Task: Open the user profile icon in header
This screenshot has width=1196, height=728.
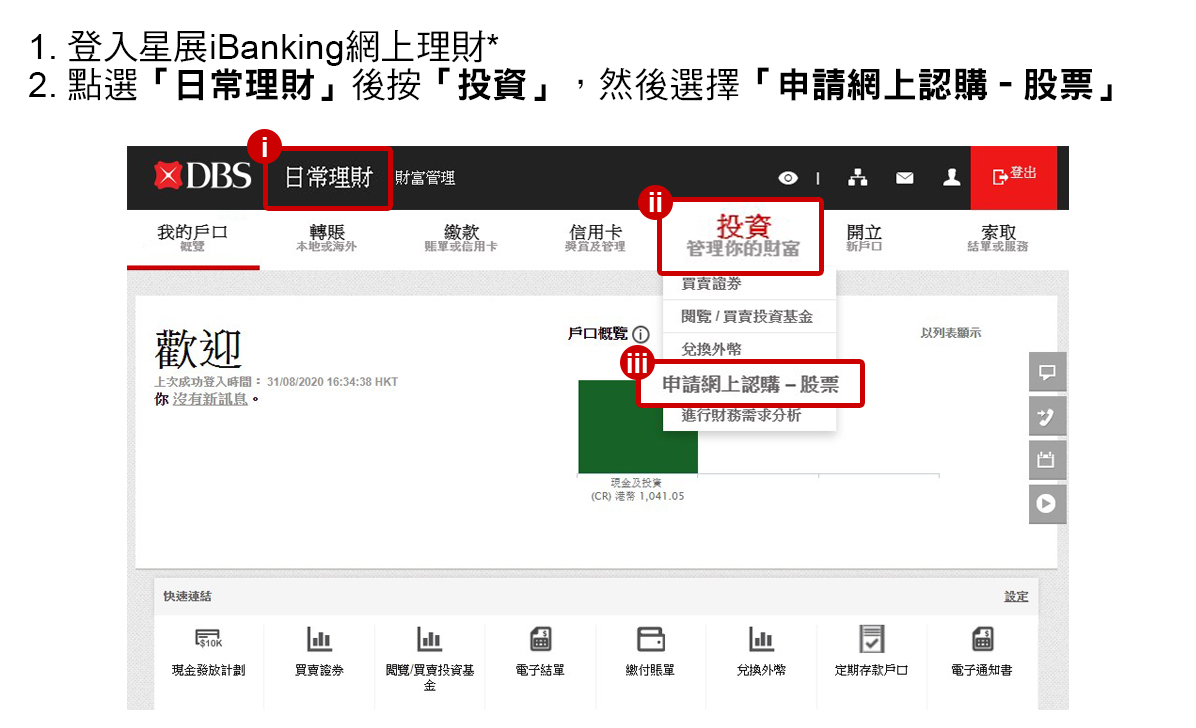Action: coord(951,178)
